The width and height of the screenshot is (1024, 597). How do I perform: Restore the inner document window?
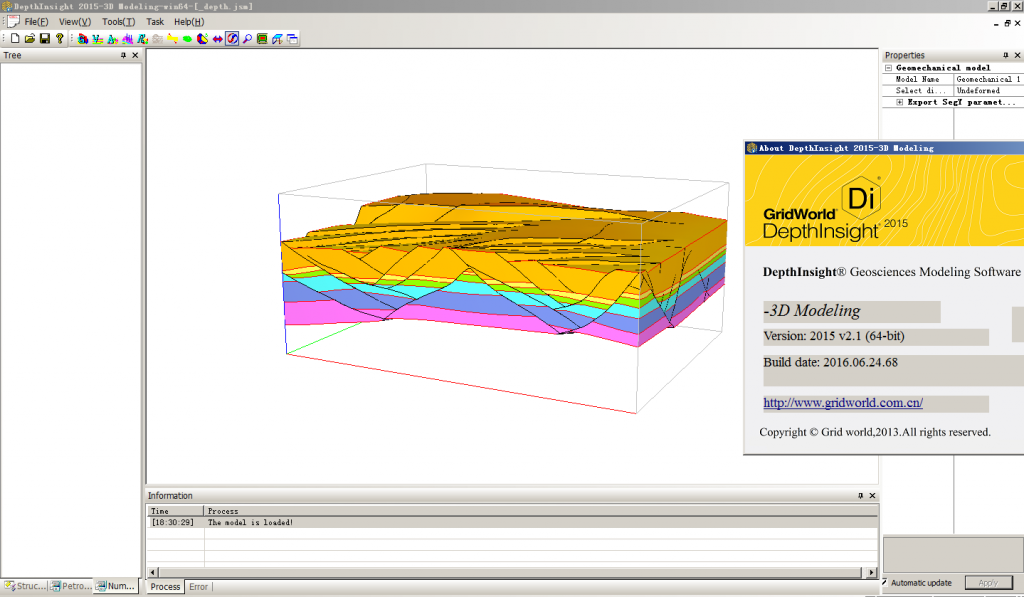(x=1007, y=24)
